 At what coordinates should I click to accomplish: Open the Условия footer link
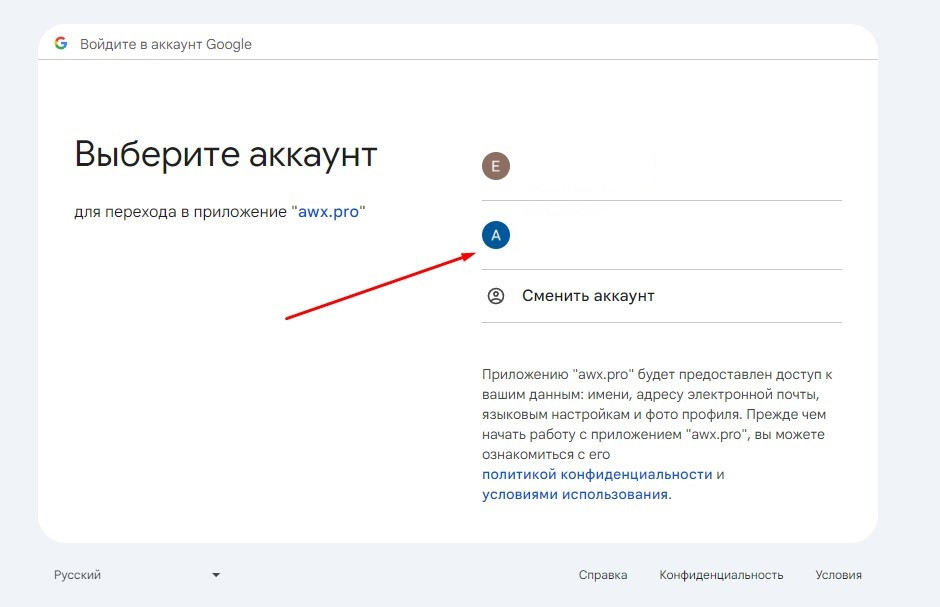tap(838, 575)
